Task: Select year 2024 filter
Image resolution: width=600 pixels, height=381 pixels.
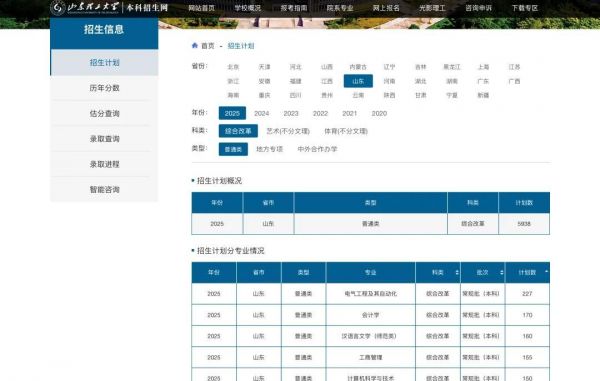Action: 262,113
